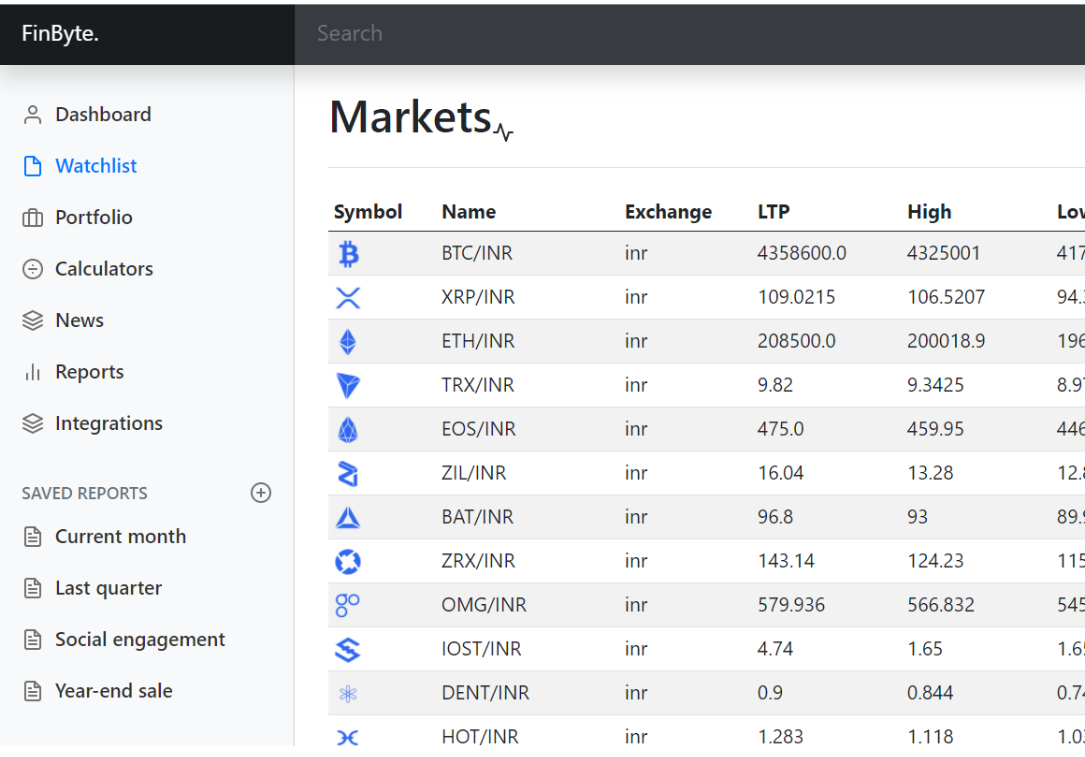The image size is (1085, 757).
Task: Click the LTP column header
Action: (x=773, y=212)
